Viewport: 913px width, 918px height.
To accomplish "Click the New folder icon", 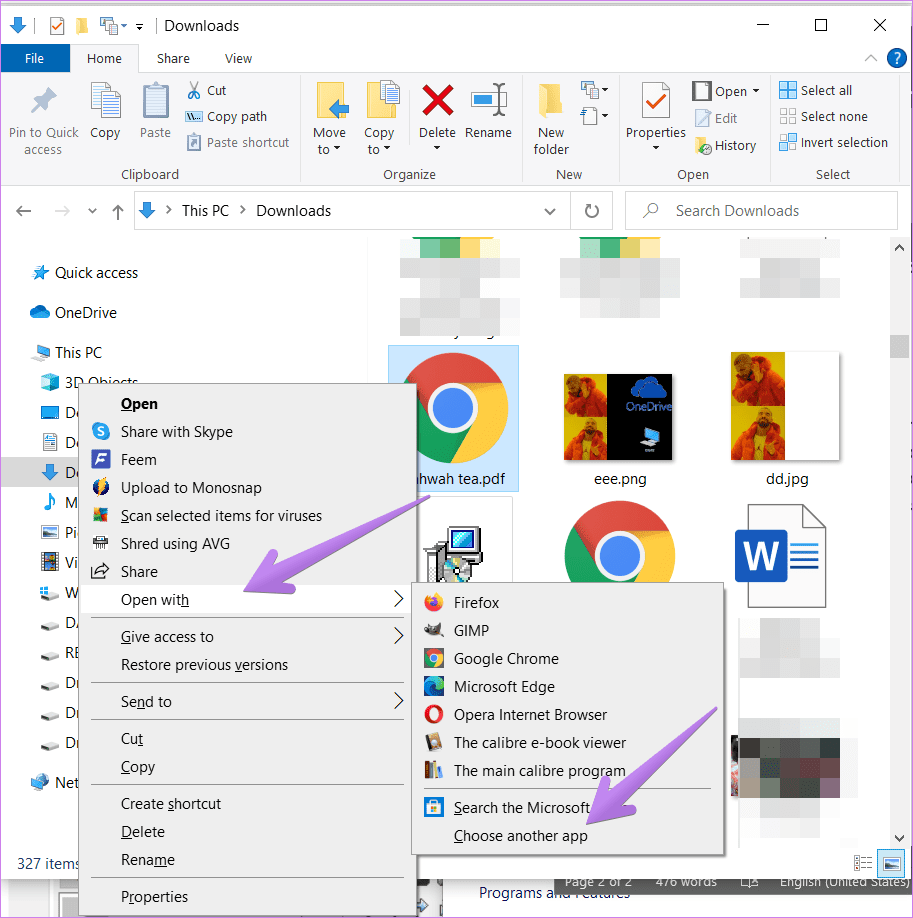I will click(x=550, y=101).
